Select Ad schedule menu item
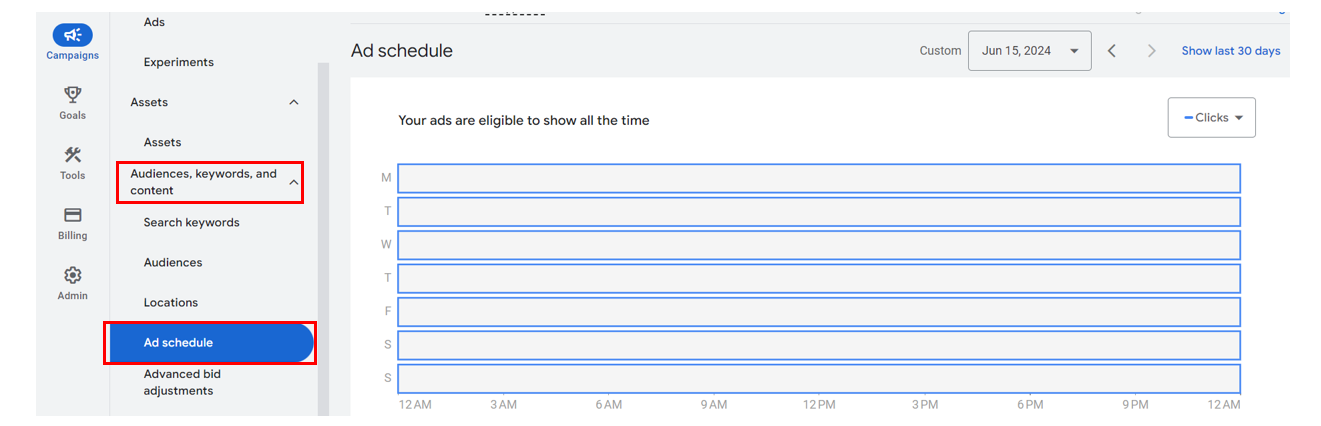The image size is (1321, 426). click(178, 343)
